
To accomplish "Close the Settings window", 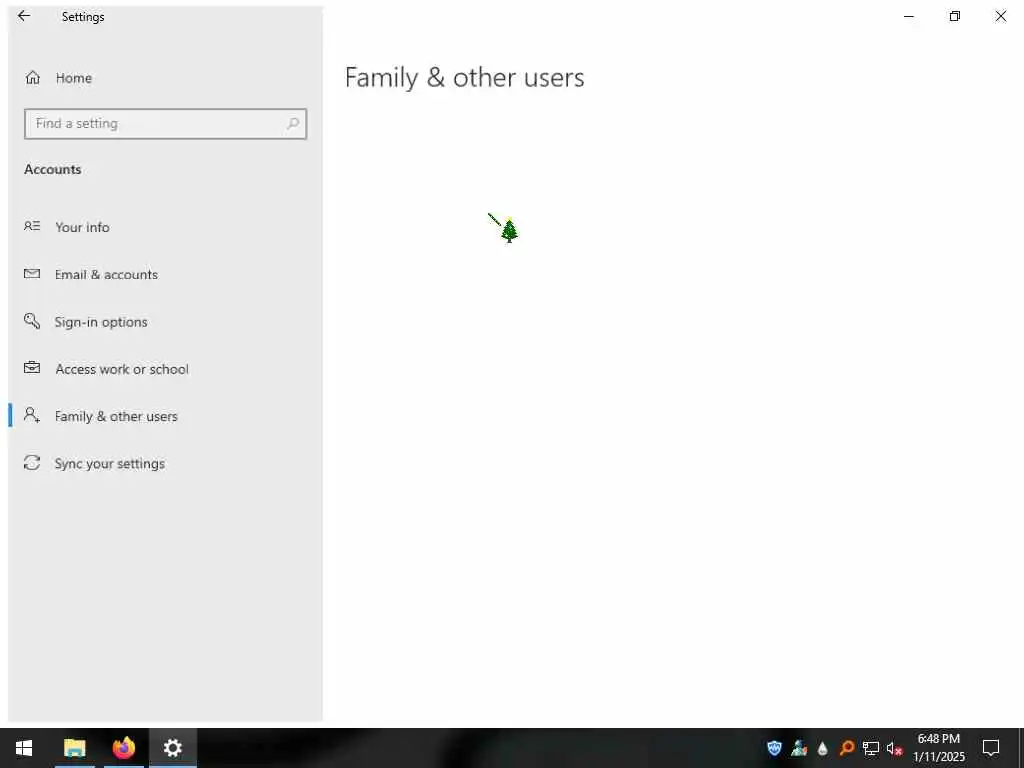I will pyautogui.click(x=1000, y=16).
